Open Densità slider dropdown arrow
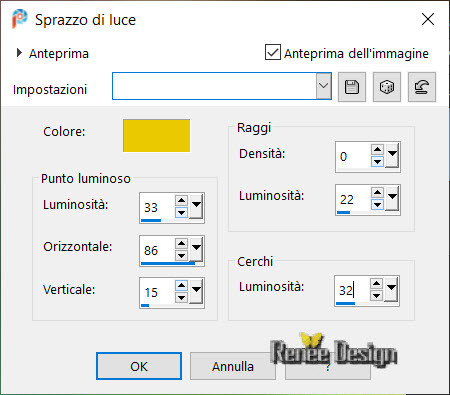The width and height of the screenshot is (450, 395). click(392, 156)
